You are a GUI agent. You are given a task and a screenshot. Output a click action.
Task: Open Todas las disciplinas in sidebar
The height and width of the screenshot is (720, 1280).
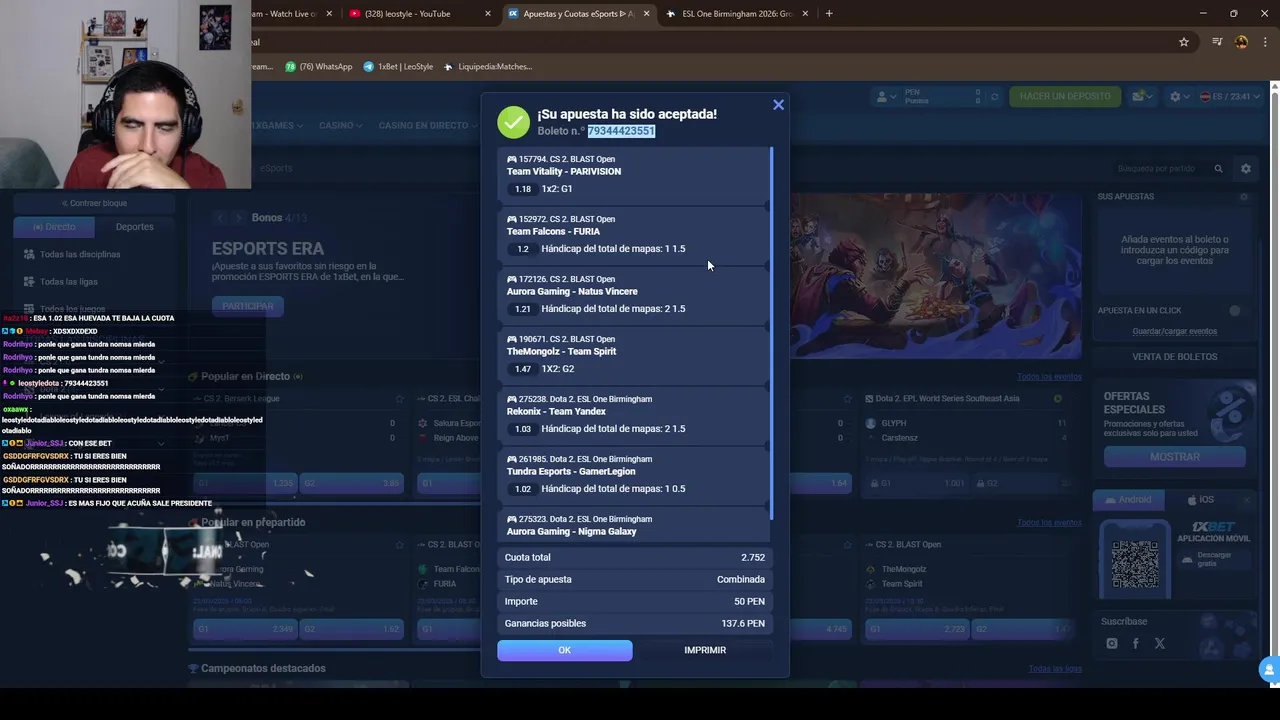[x=80, y=254]
